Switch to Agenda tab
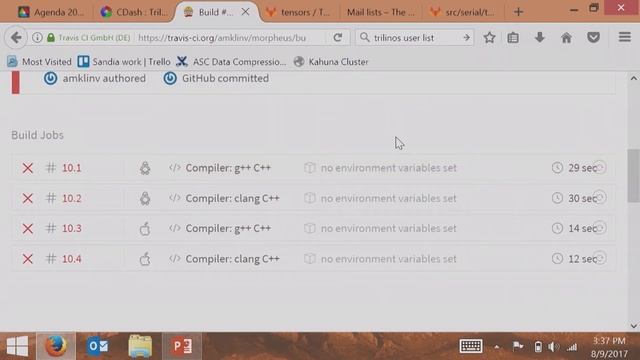640x360 pixels. tap(51, 12)
